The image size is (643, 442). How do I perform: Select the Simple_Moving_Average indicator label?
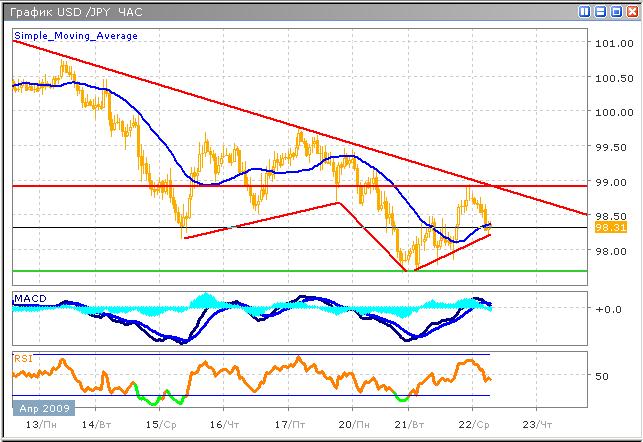pyautogui.click(x=76, y=35)
